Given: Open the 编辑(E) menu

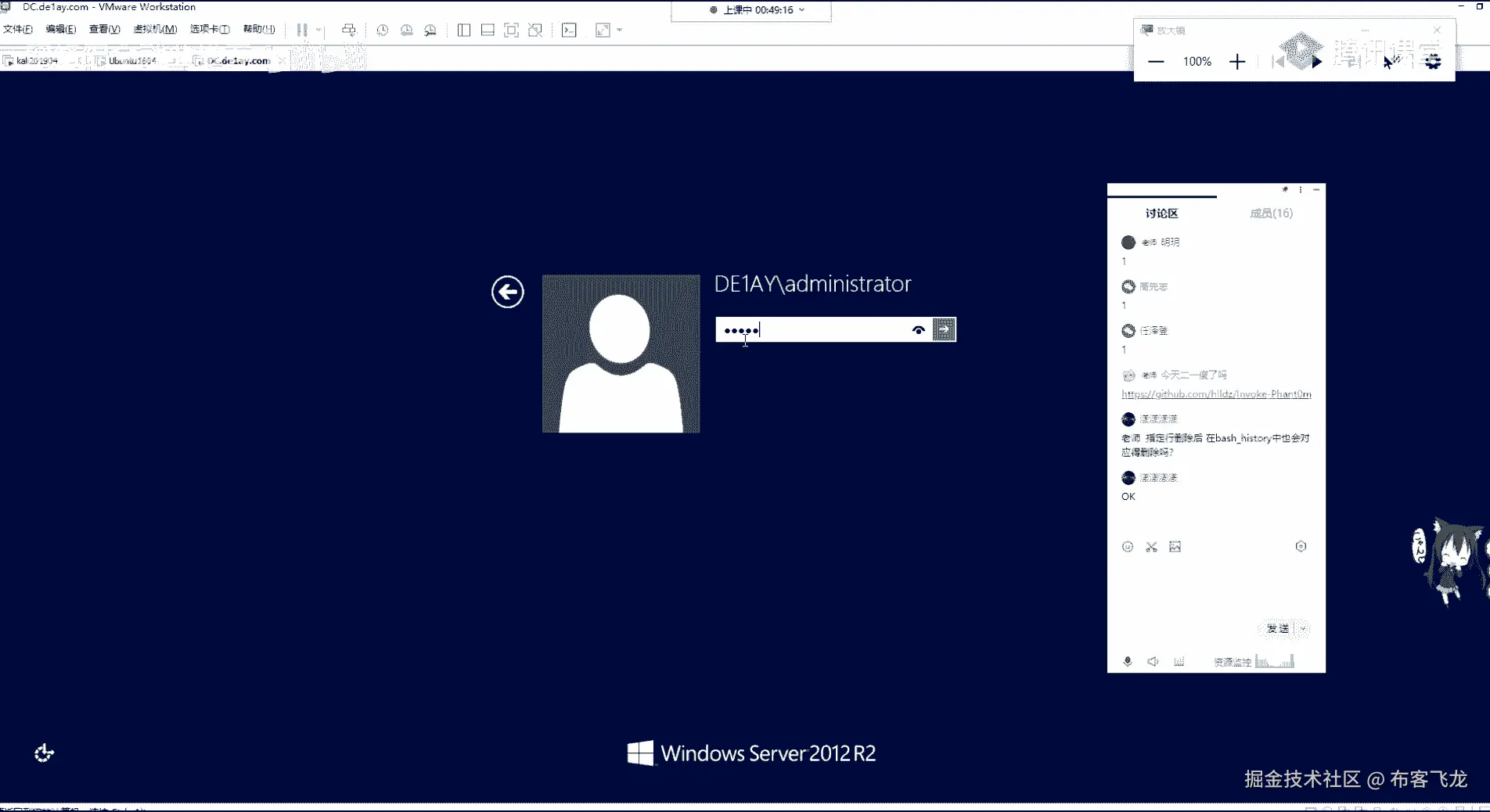Looking at the screenshot, I should pyautogui.click(x=61, y=30).
